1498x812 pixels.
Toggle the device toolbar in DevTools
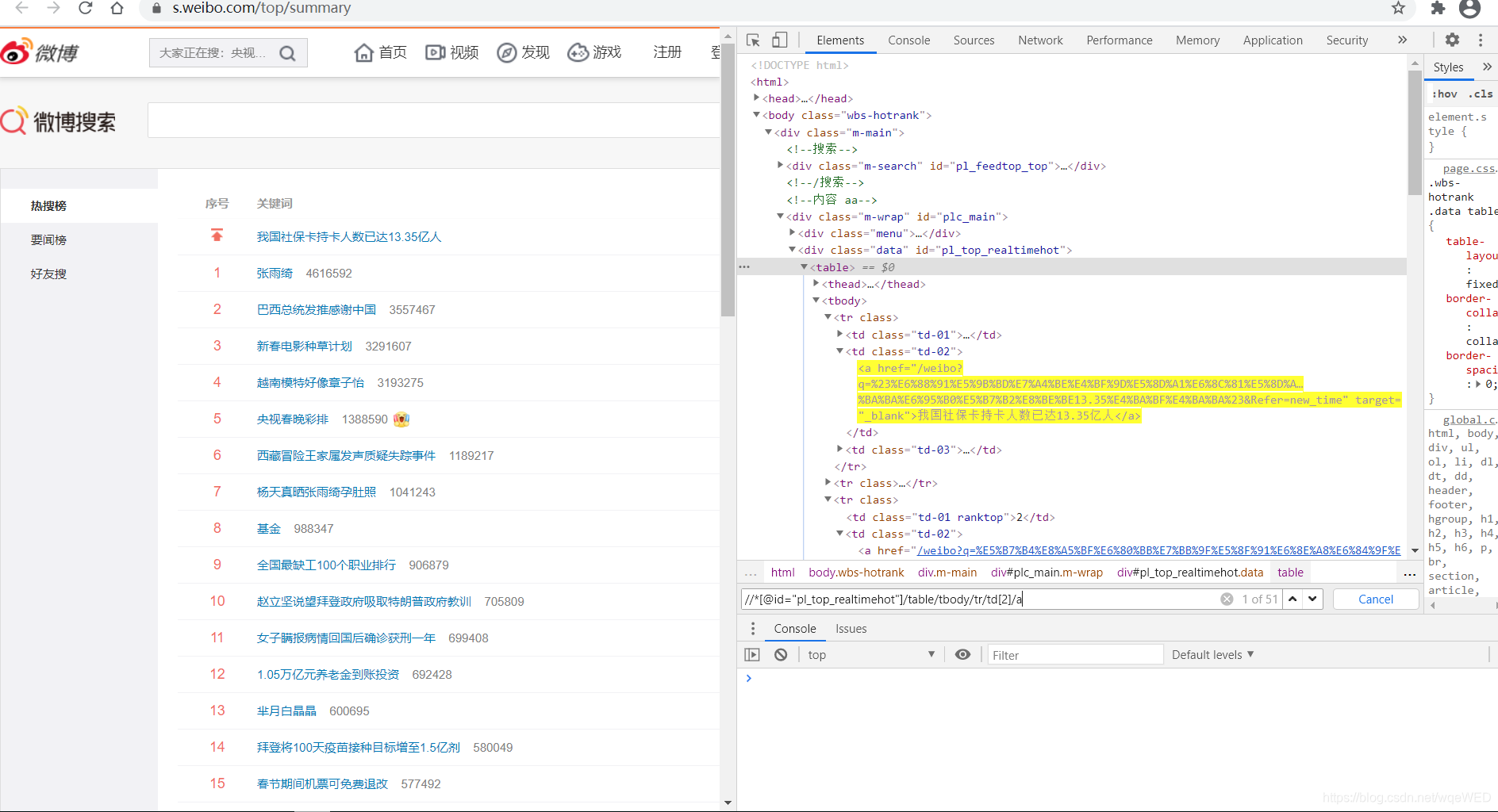tap(779, 40)
